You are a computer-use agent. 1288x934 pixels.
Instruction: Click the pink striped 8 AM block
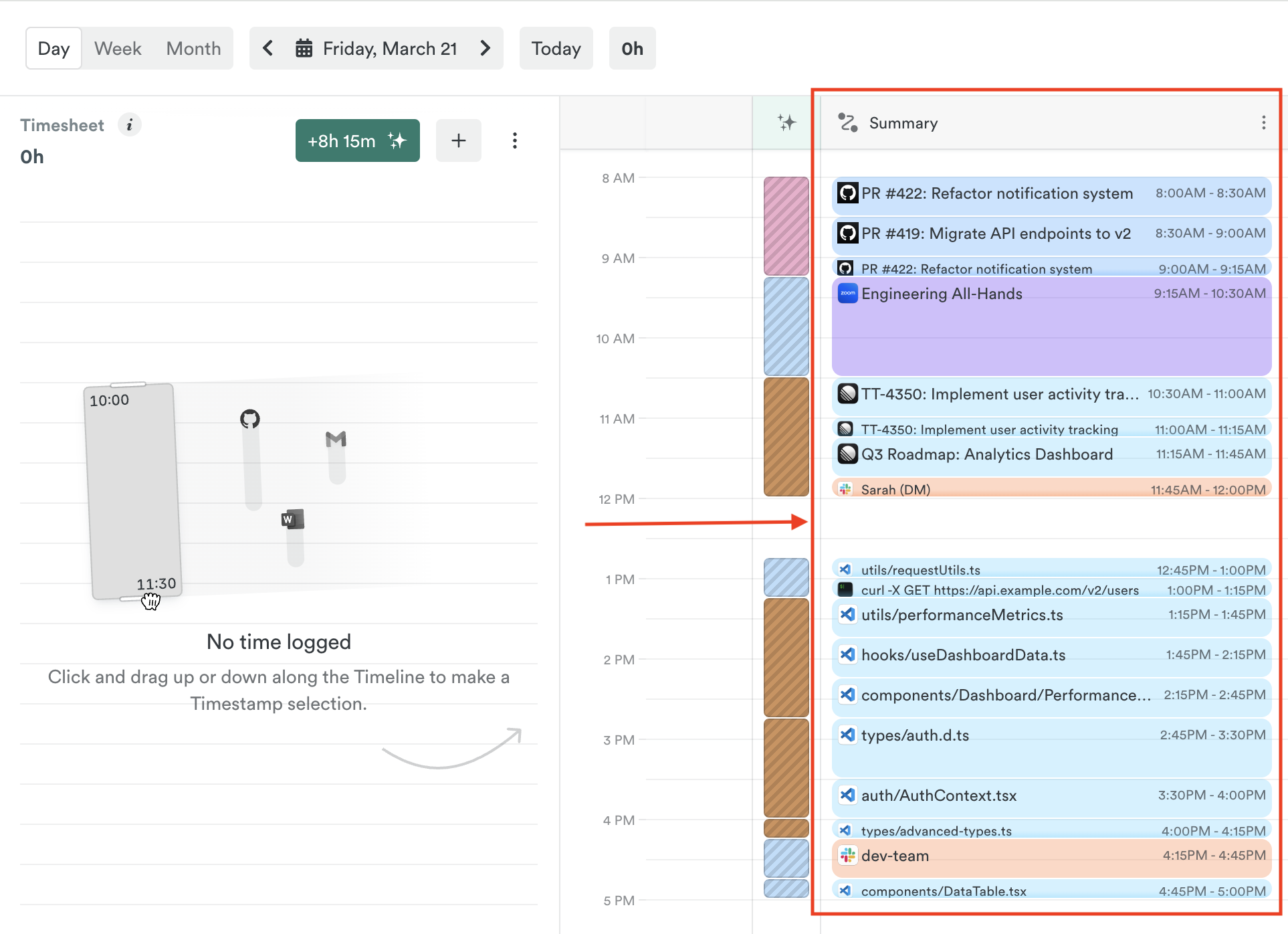point(786,225)
